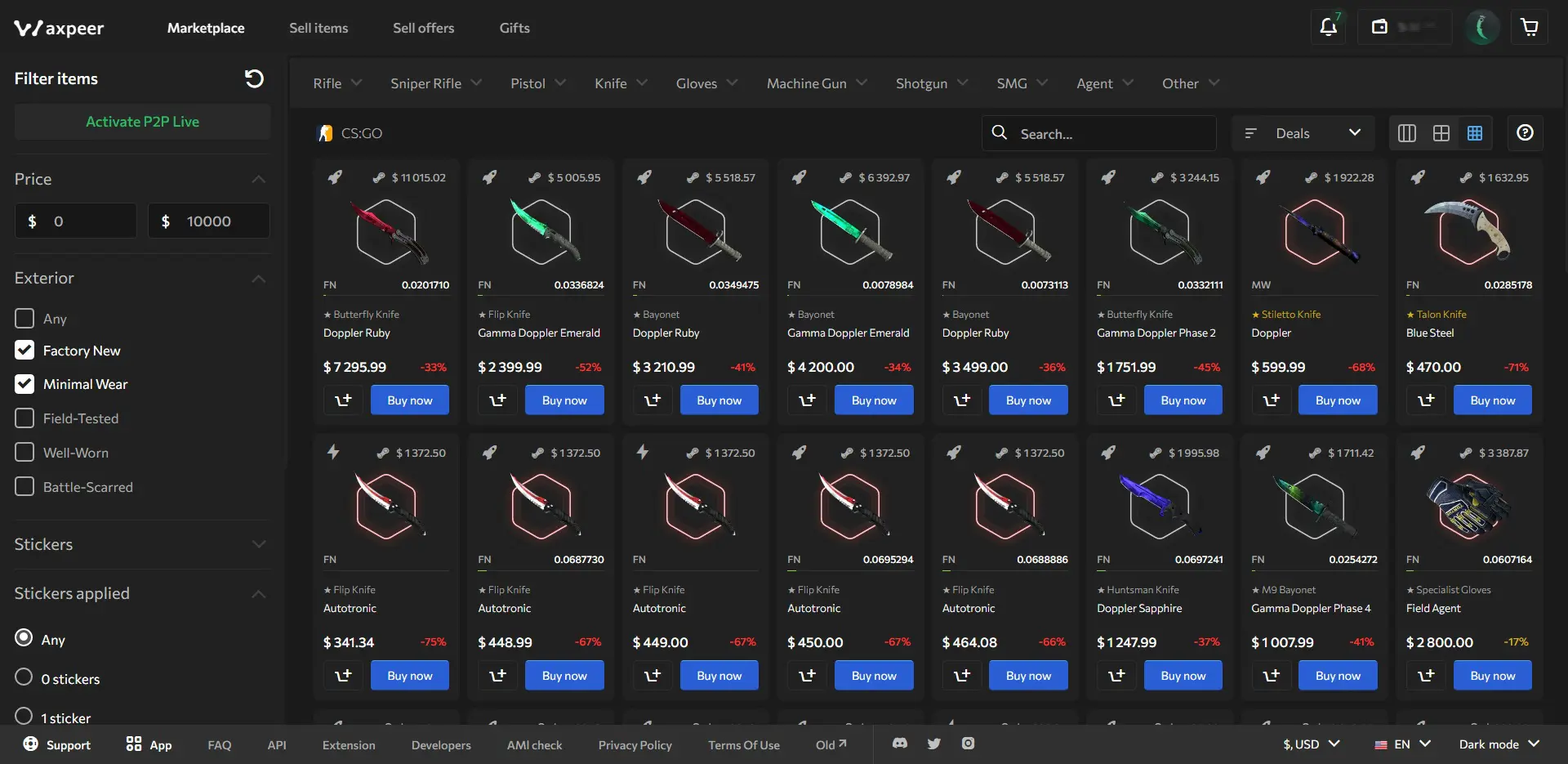Click the magnifier icon in search box
Screen dimensions: 1568x764
[999, 132]
